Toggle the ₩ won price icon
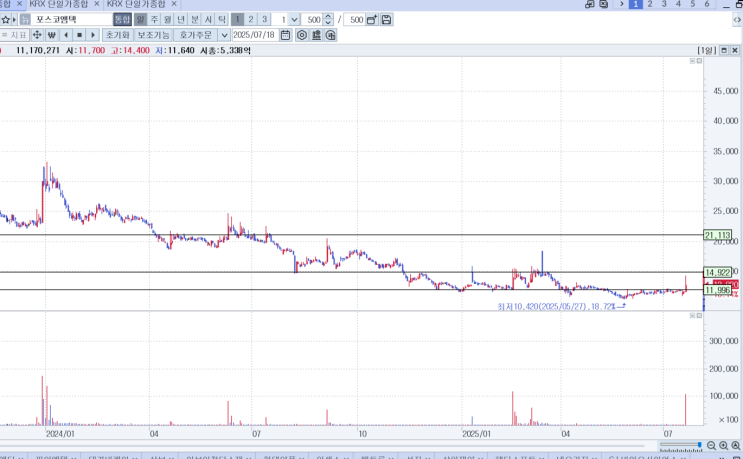Screen dimensions: 743x459 [x=52, y=35]
